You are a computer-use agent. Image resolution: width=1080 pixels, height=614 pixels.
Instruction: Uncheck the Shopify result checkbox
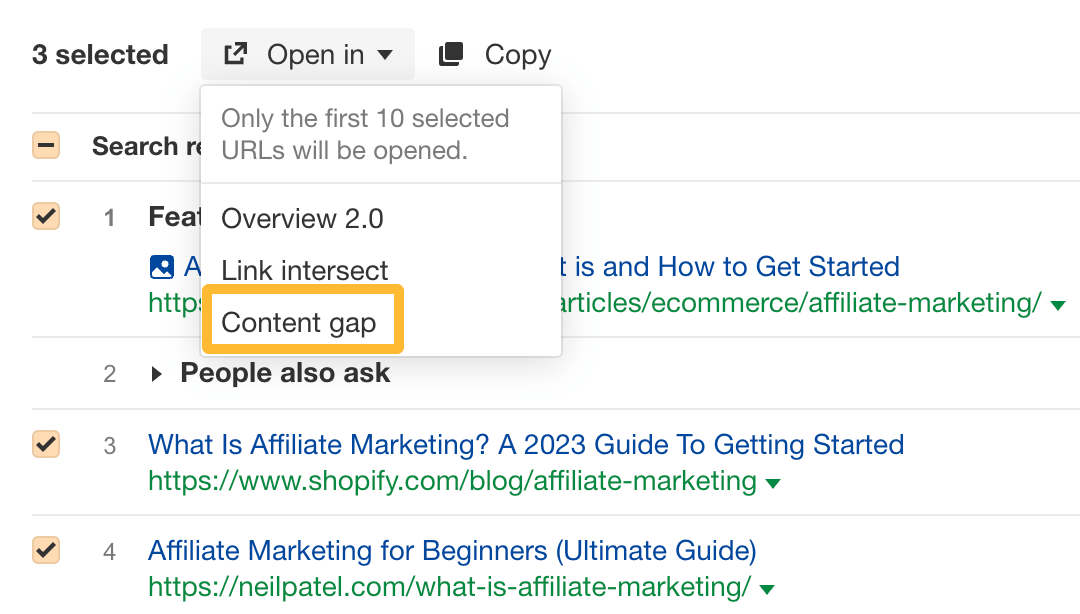coord(46,444)
